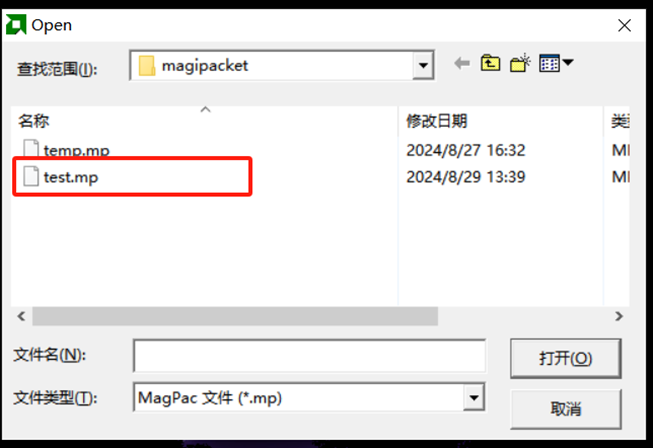Sort by 修改日期 column header
The height and width of the screenshot is (448, 653).
tap(437, 121)
